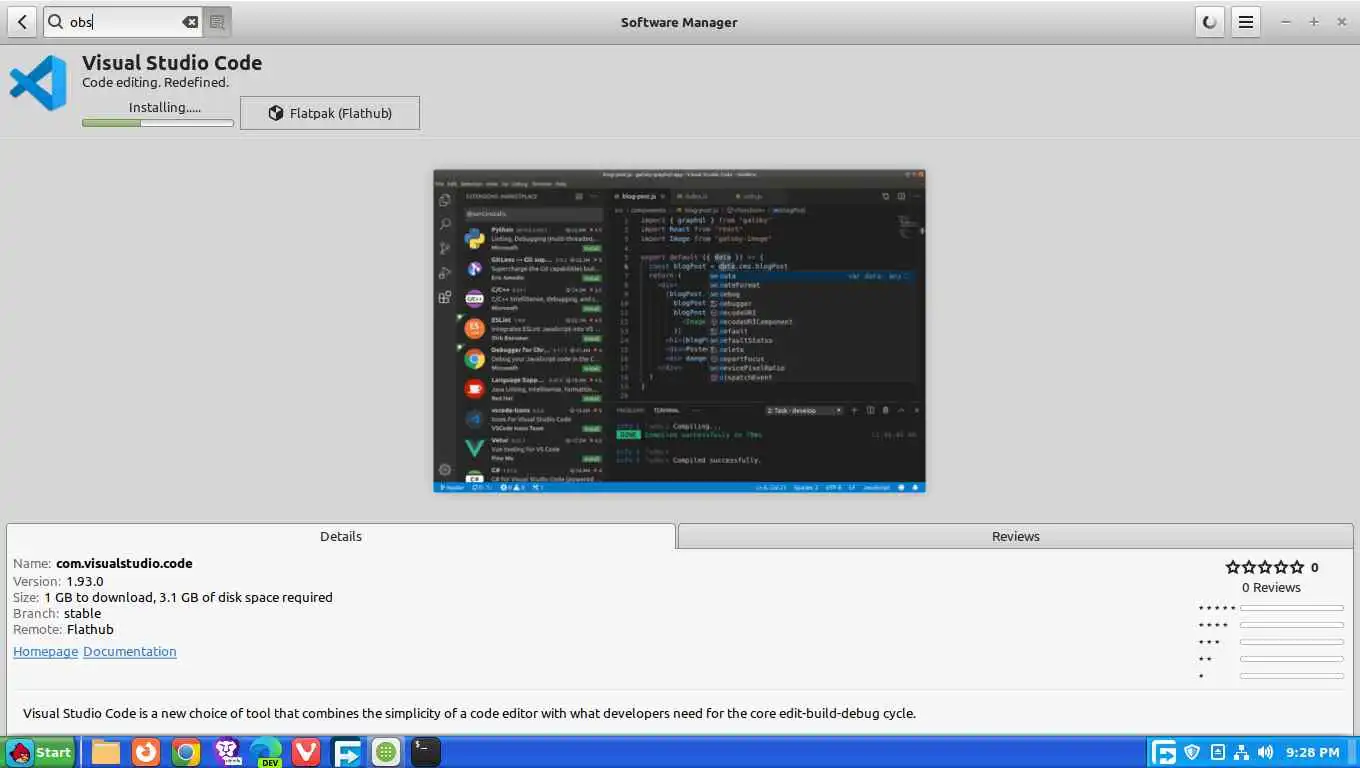Open the sound volume tray icon

1265,752
